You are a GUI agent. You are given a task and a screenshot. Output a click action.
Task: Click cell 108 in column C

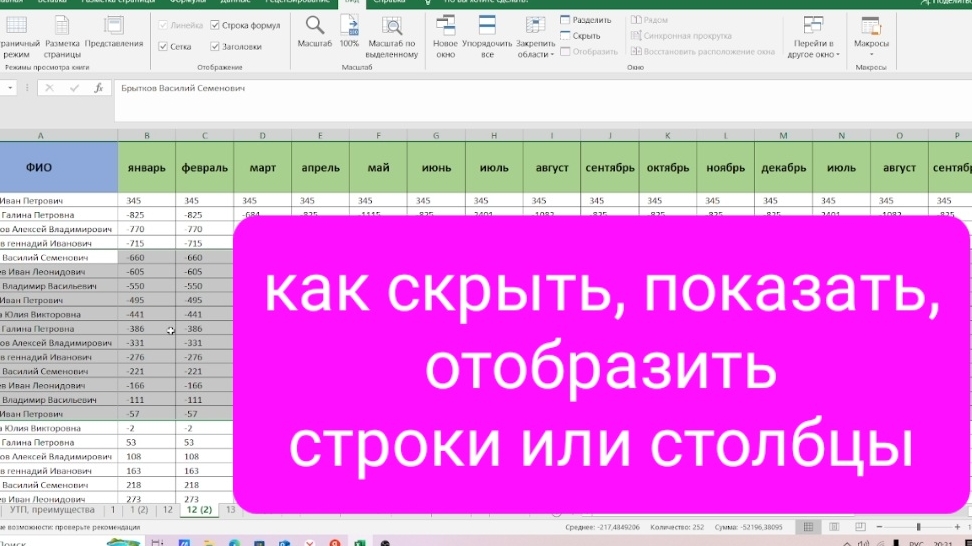205,456
